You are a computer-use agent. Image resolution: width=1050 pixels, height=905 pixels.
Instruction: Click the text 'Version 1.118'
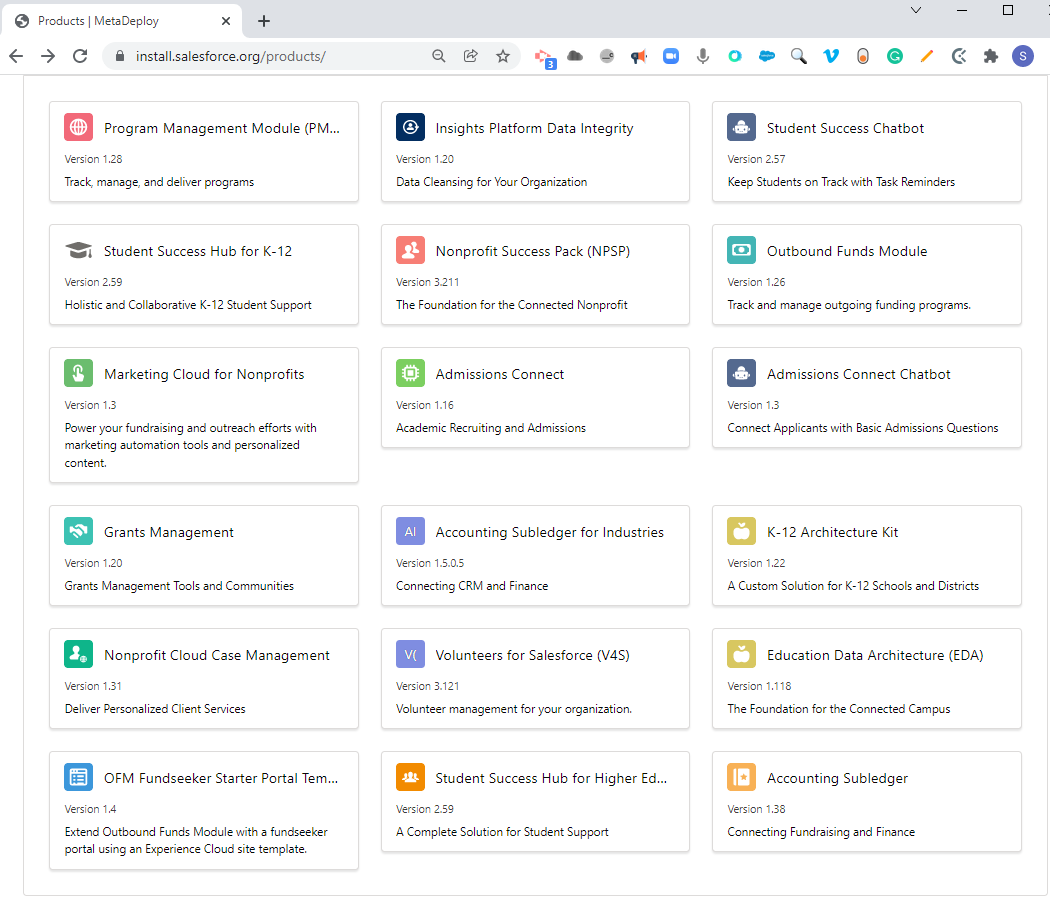click(x=759, y=686)
